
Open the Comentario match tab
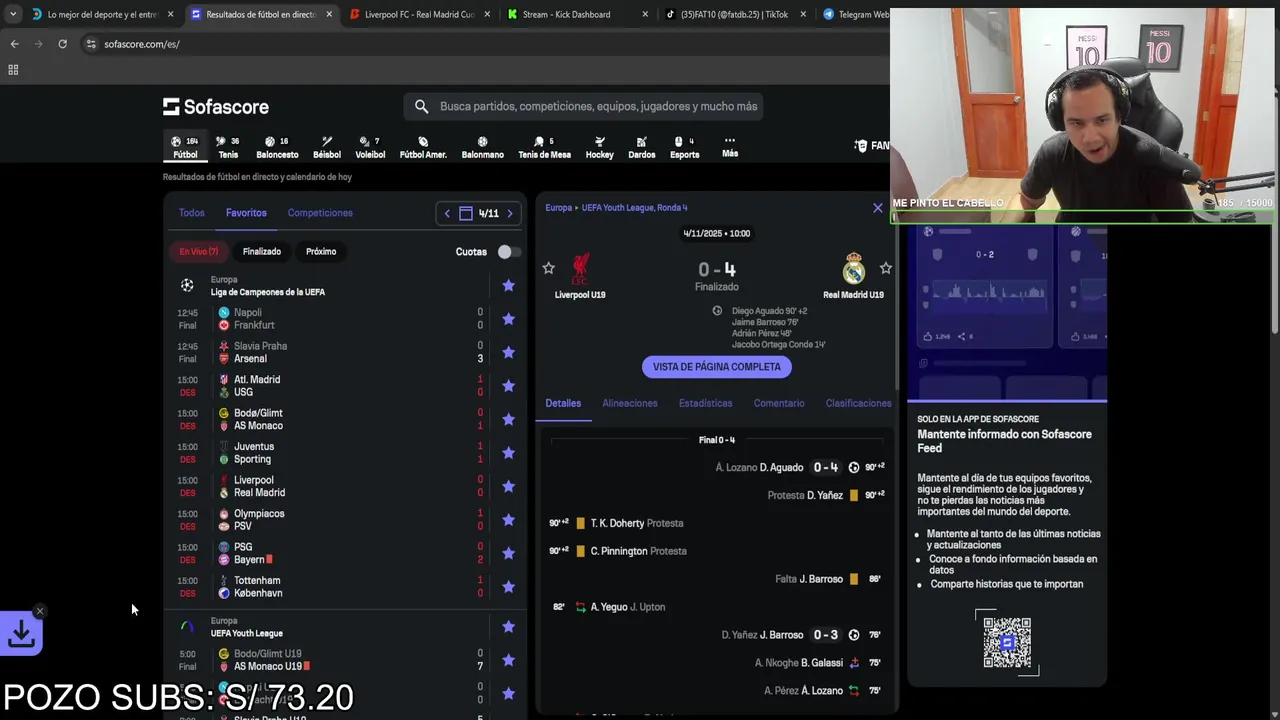pos(779,403)
